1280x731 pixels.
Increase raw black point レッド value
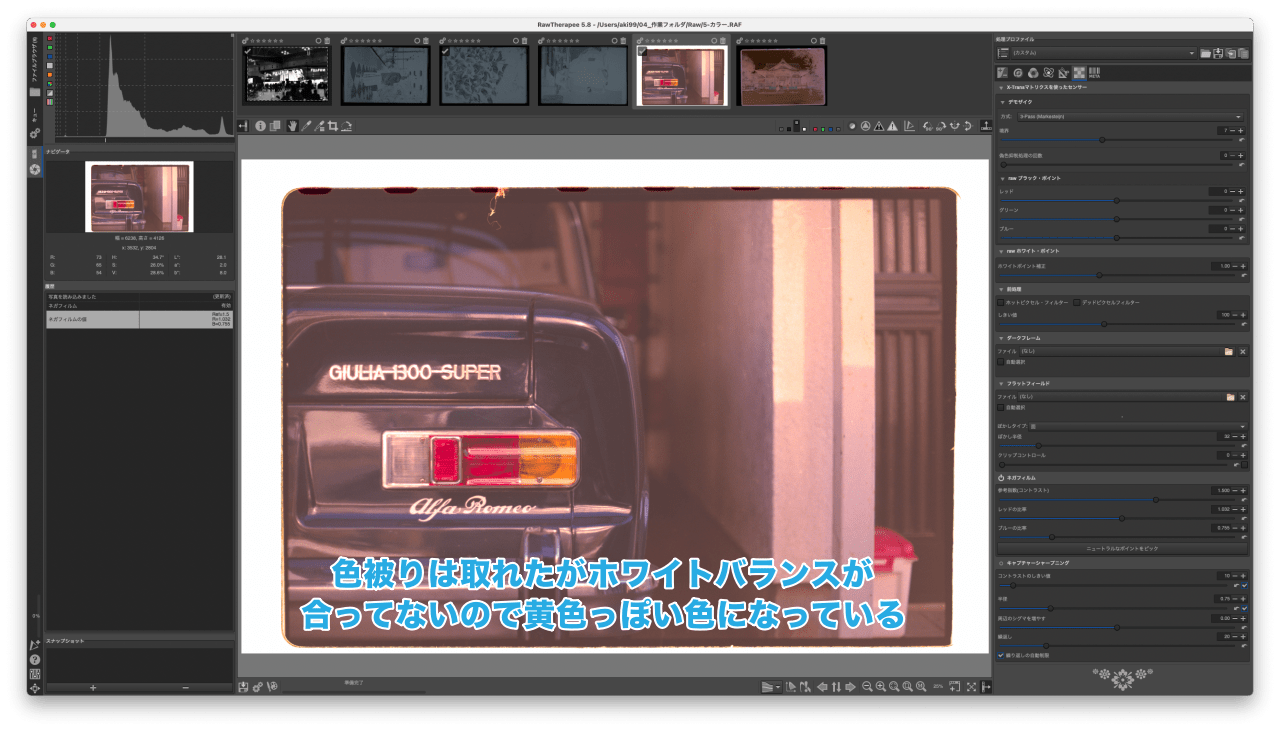pyautogui.click(x=1243, y=191)
